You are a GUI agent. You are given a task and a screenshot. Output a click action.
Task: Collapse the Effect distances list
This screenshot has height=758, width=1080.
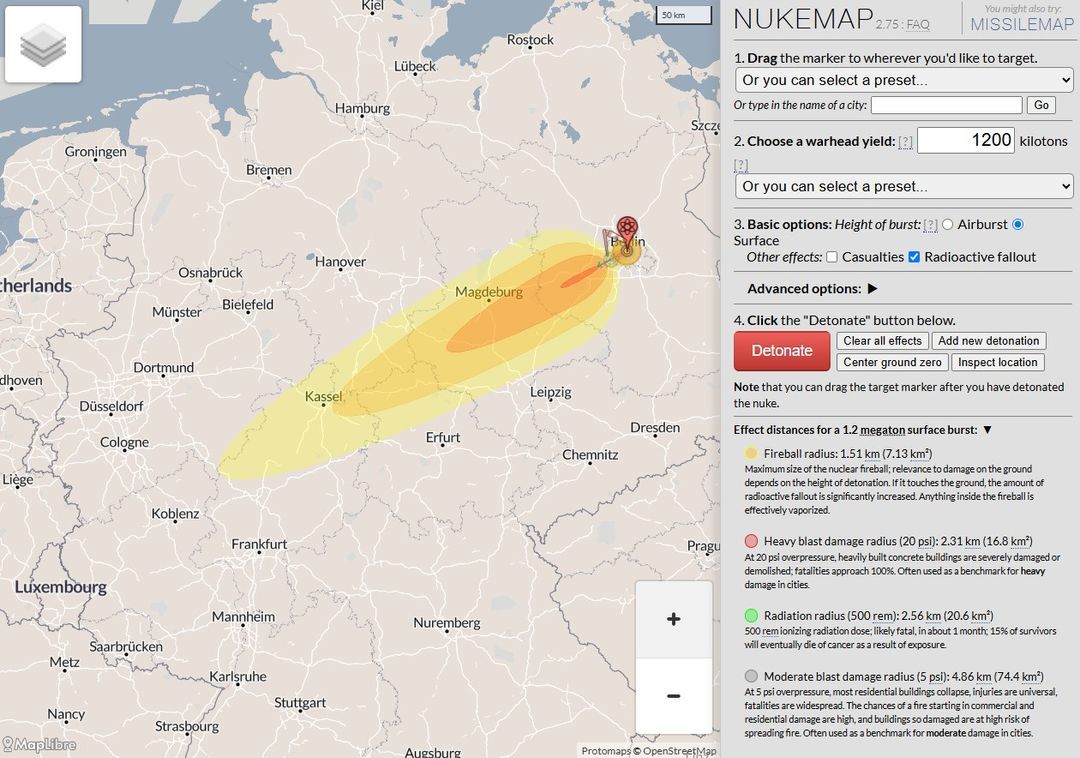[x=987, y=430]
